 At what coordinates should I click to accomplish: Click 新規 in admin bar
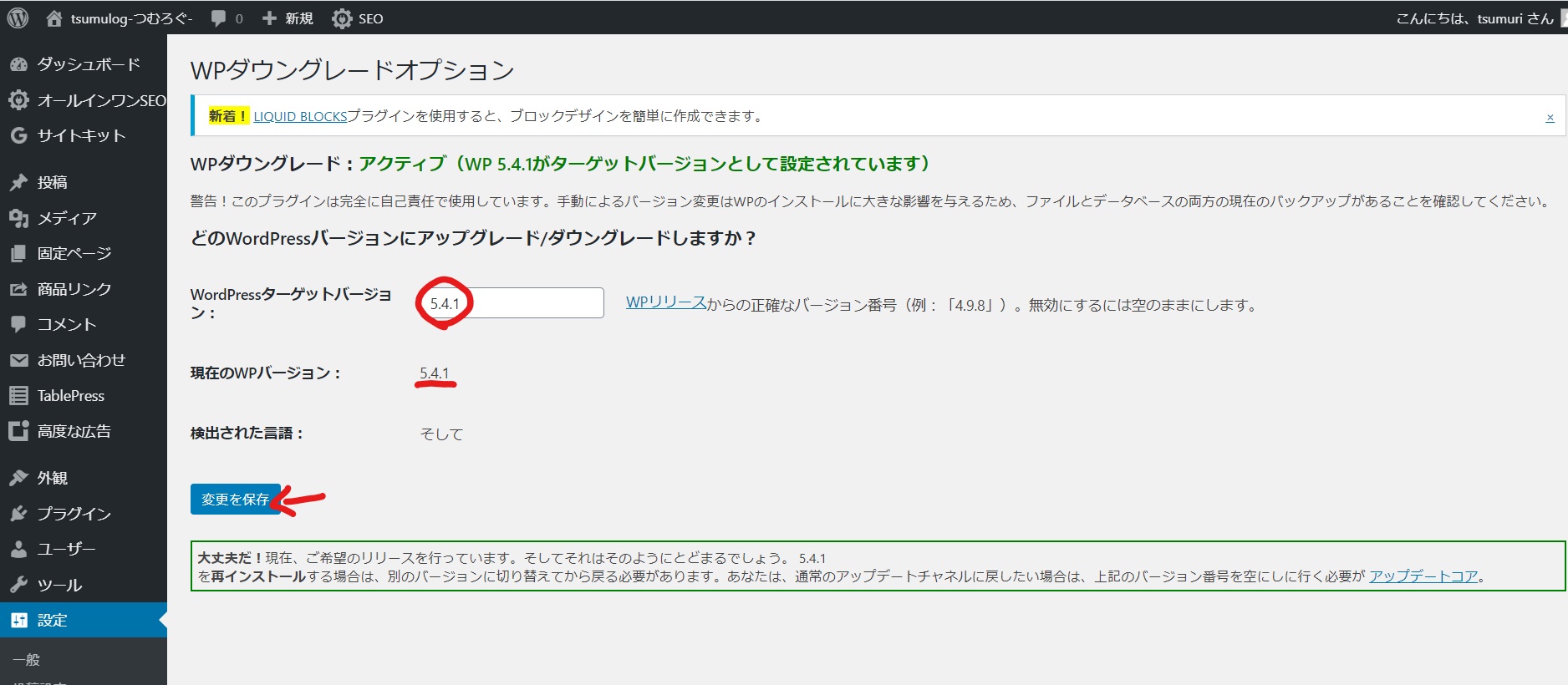(299, 18)
